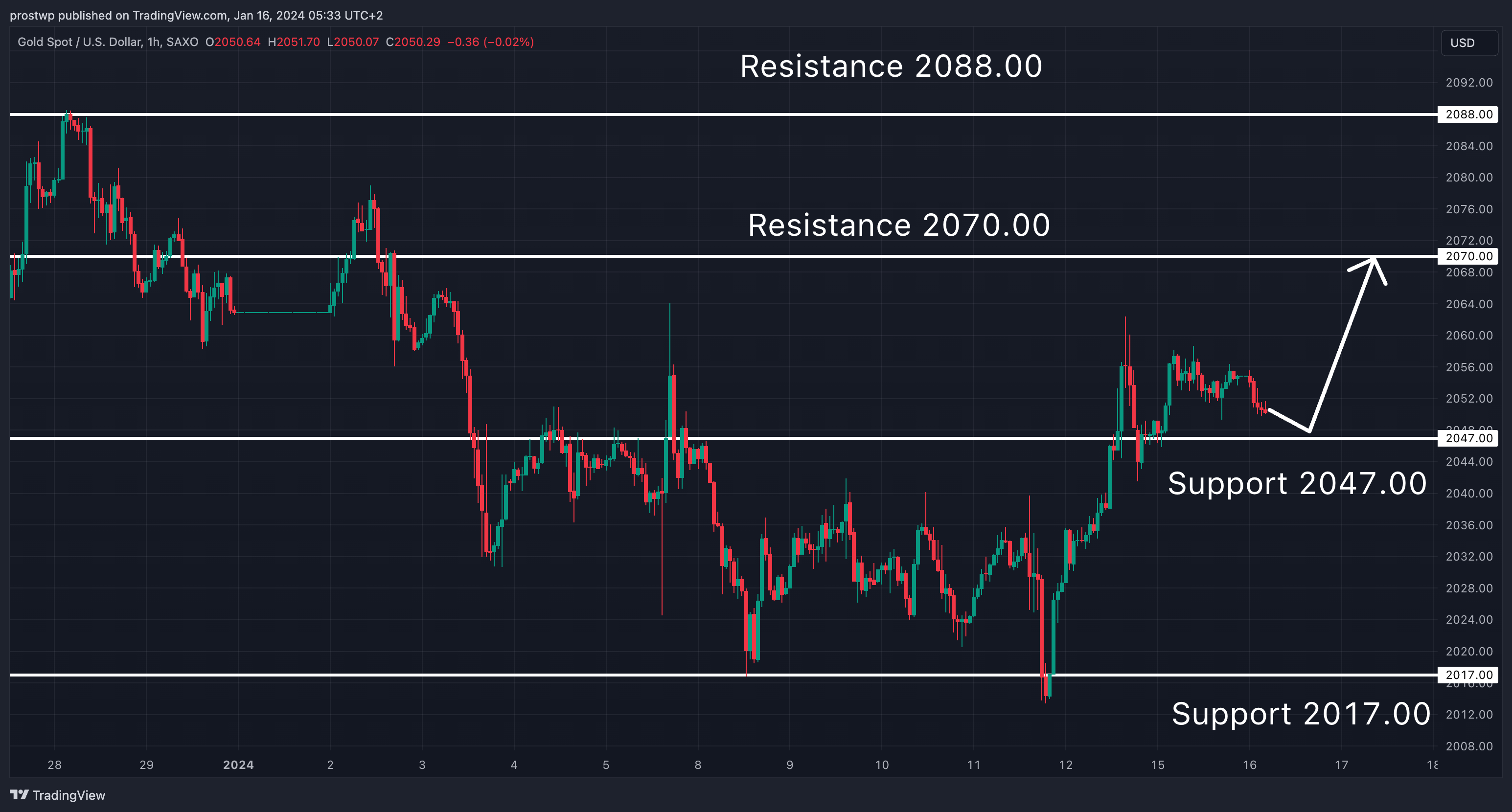This screenshot has width=1512, height=812.
Task: Click the TradingView logo icon
Action: (x=19, y=794)
